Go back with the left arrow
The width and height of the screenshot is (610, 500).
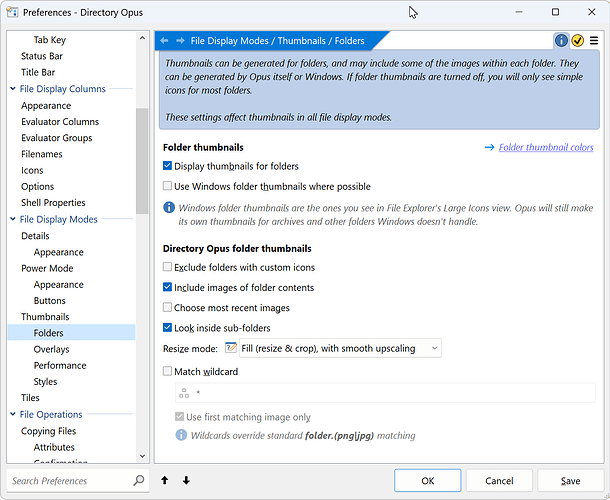164,40
